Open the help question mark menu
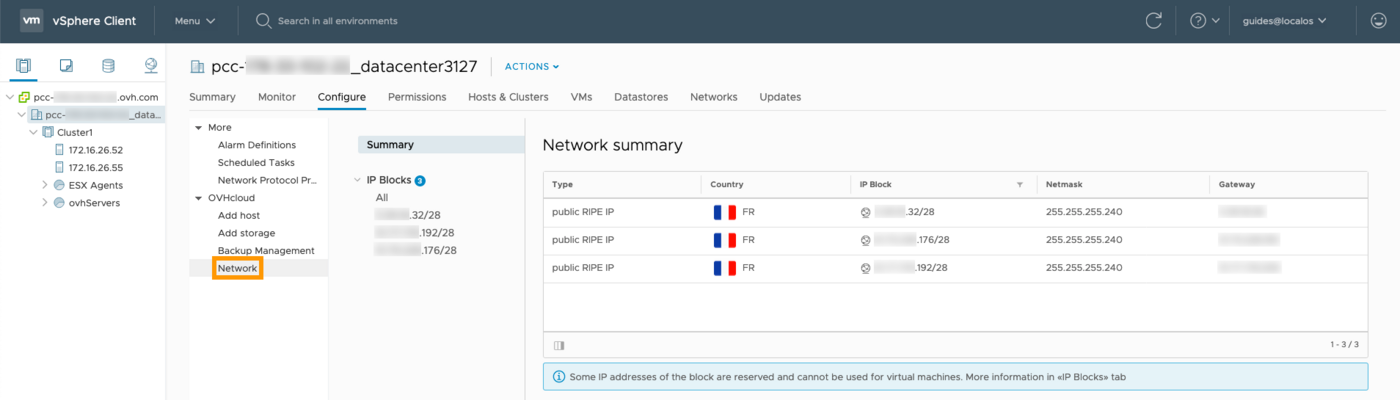This screenshot has width=1400, height=400. (1204, 20)
